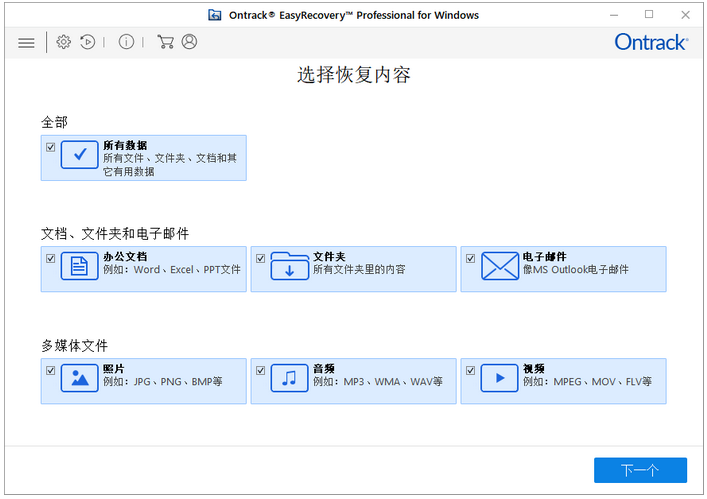Open the settings gear icon
Screen dimensions: 707x499
click(63, 42)
